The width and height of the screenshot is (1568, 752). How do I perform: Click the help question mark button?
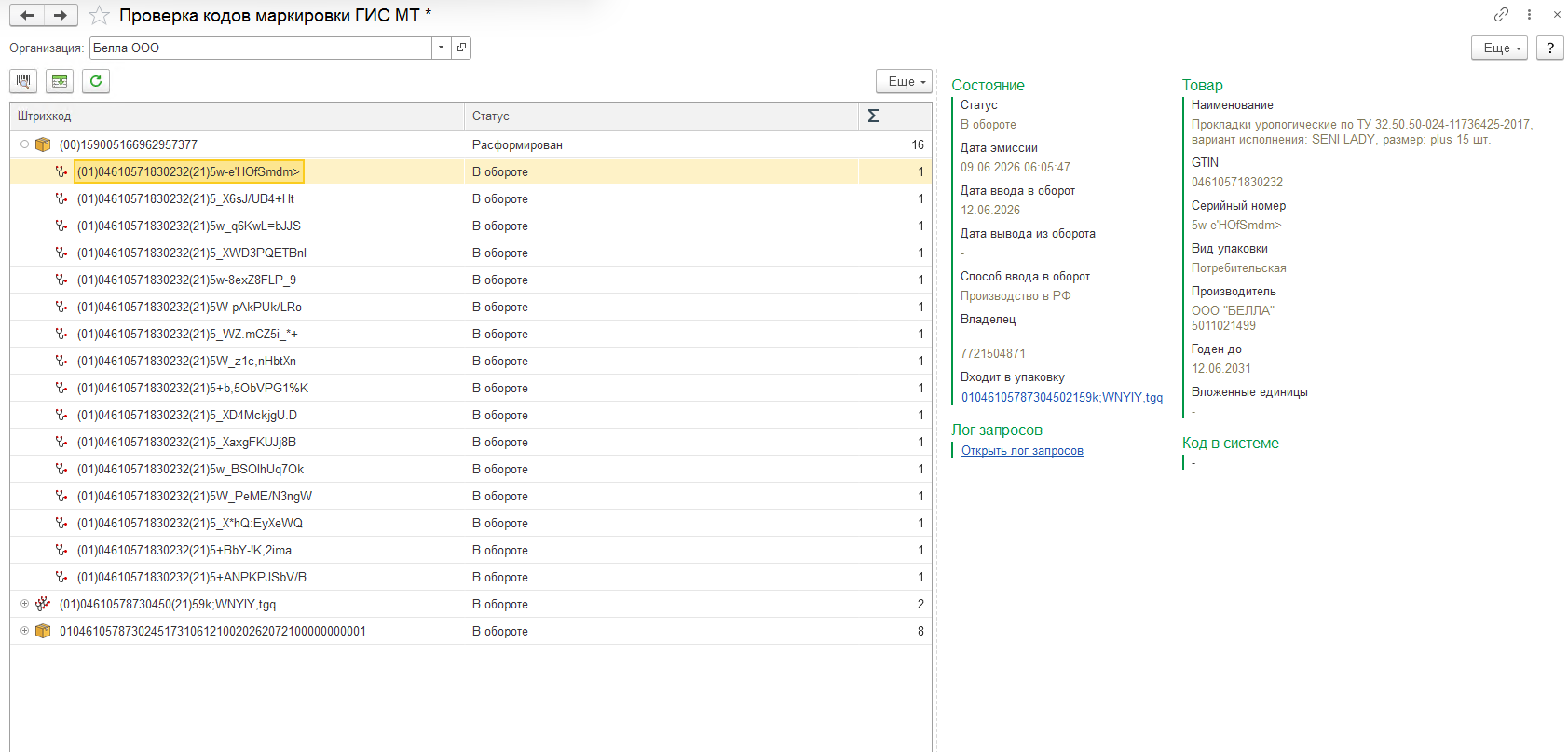point(1550,48)
